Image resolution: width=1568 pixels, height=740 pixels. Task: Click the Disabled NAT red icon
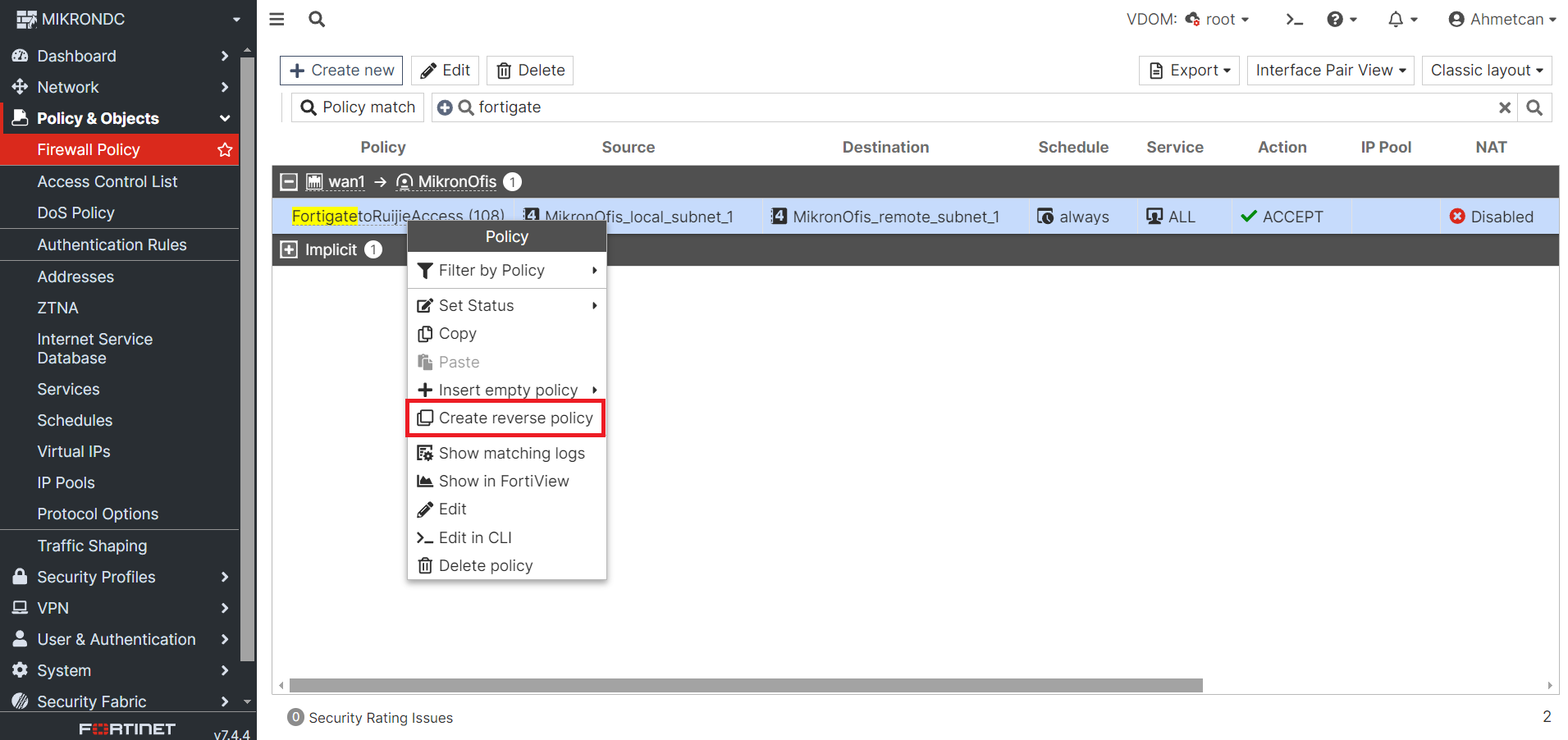coord(1457,216)
